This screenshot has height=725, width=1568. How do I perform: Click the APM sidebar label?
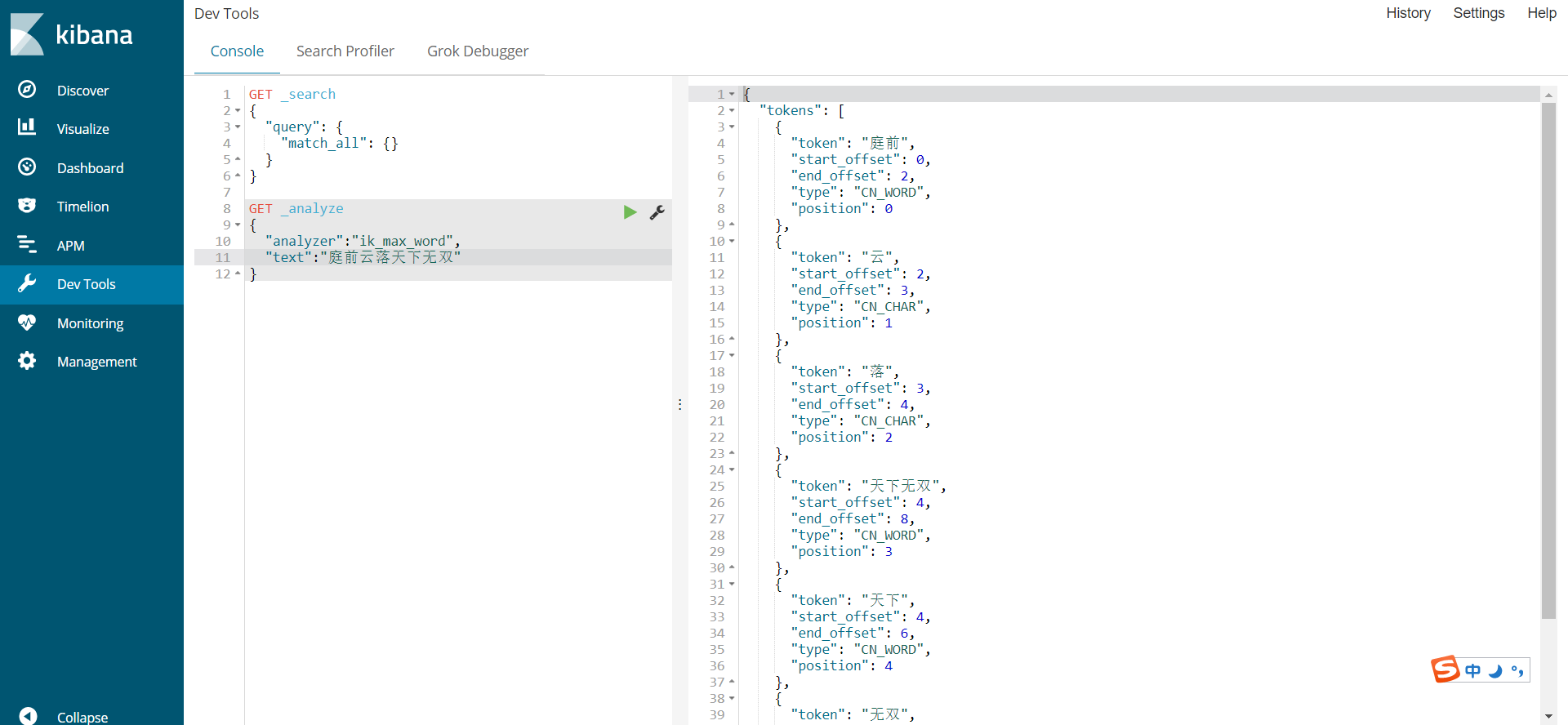(x=71, y=246)
